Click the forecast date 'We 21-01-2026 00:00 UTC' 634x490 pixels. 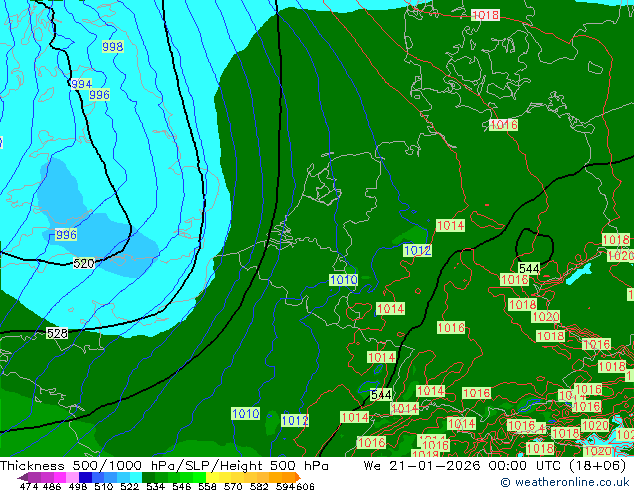pos(463,466)
